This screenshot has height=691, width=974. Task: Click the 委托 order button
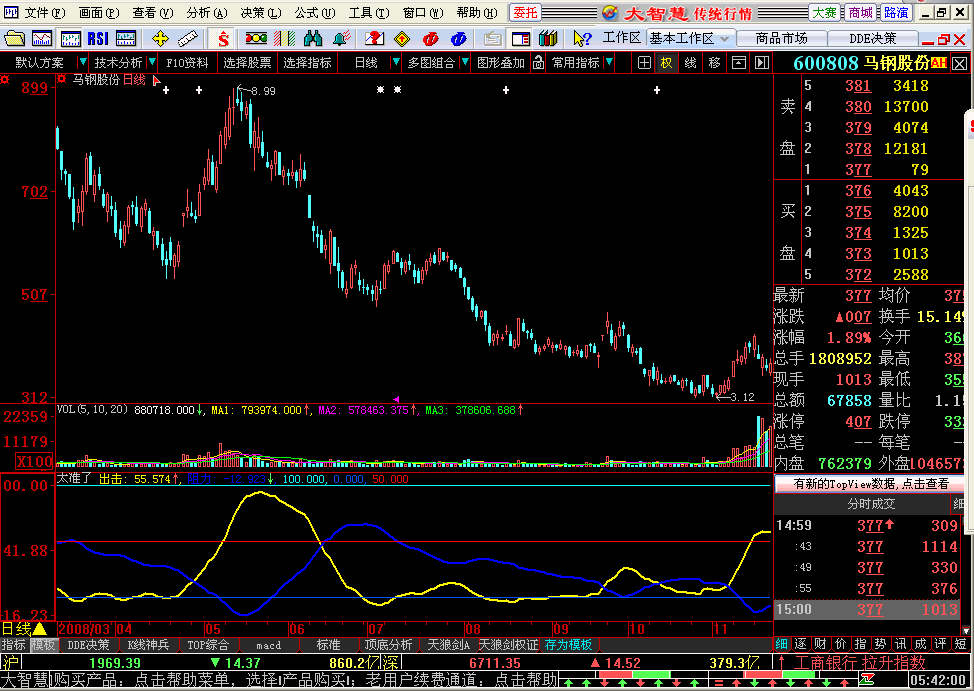525,12
